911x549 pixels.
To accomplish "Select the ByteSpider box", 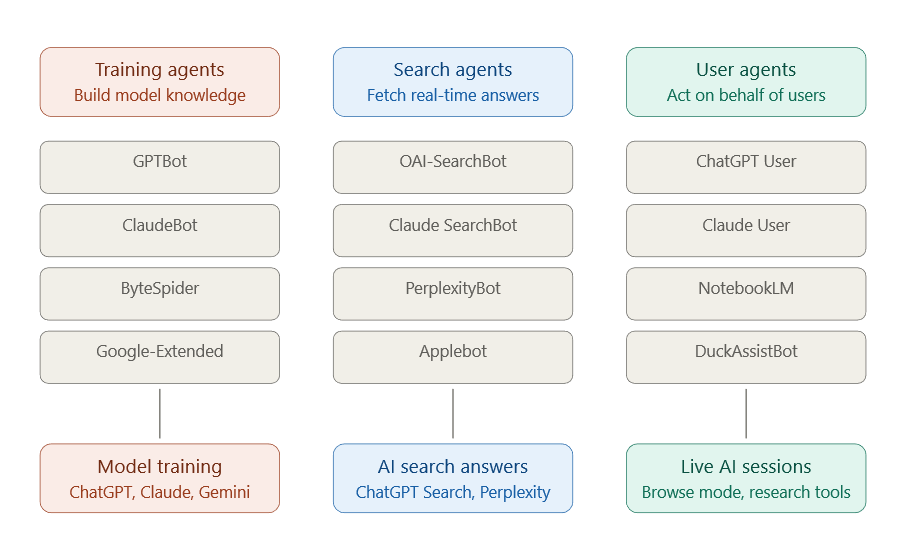I will point(160,294).
